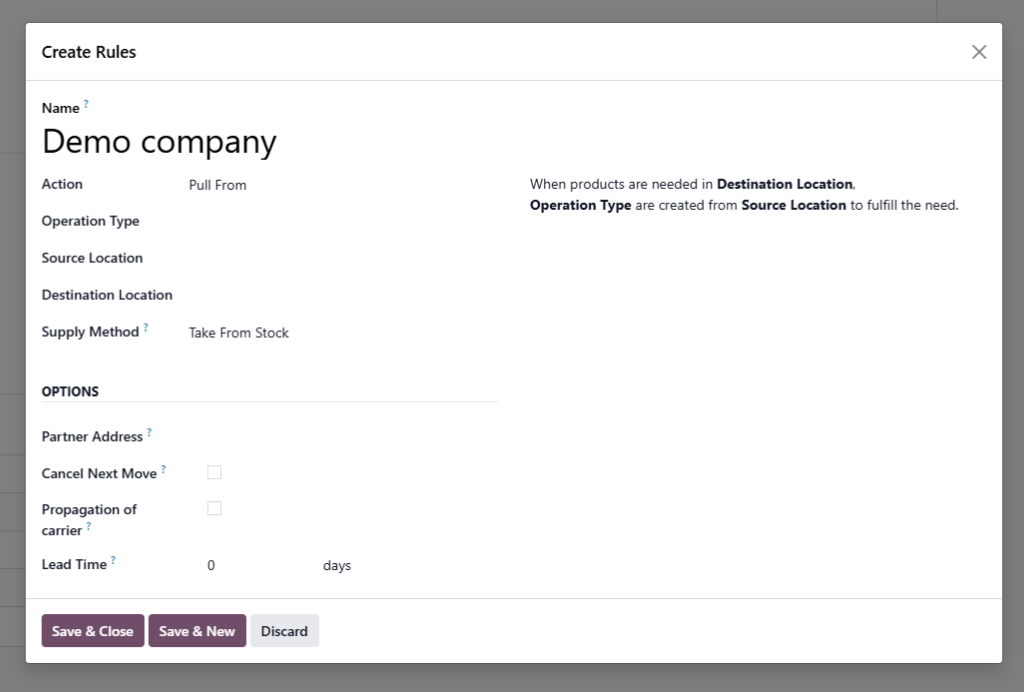Click the help icon beside Cancel Next Move
This screenshot has width=1024, height=692.
tap(164, 469)
